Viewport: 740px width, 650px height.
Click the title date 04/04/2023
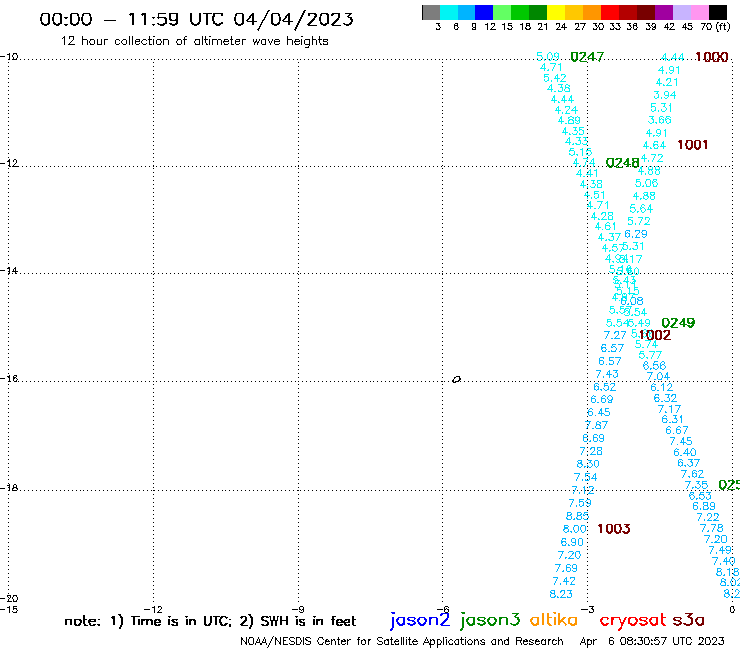click(293, 19)
